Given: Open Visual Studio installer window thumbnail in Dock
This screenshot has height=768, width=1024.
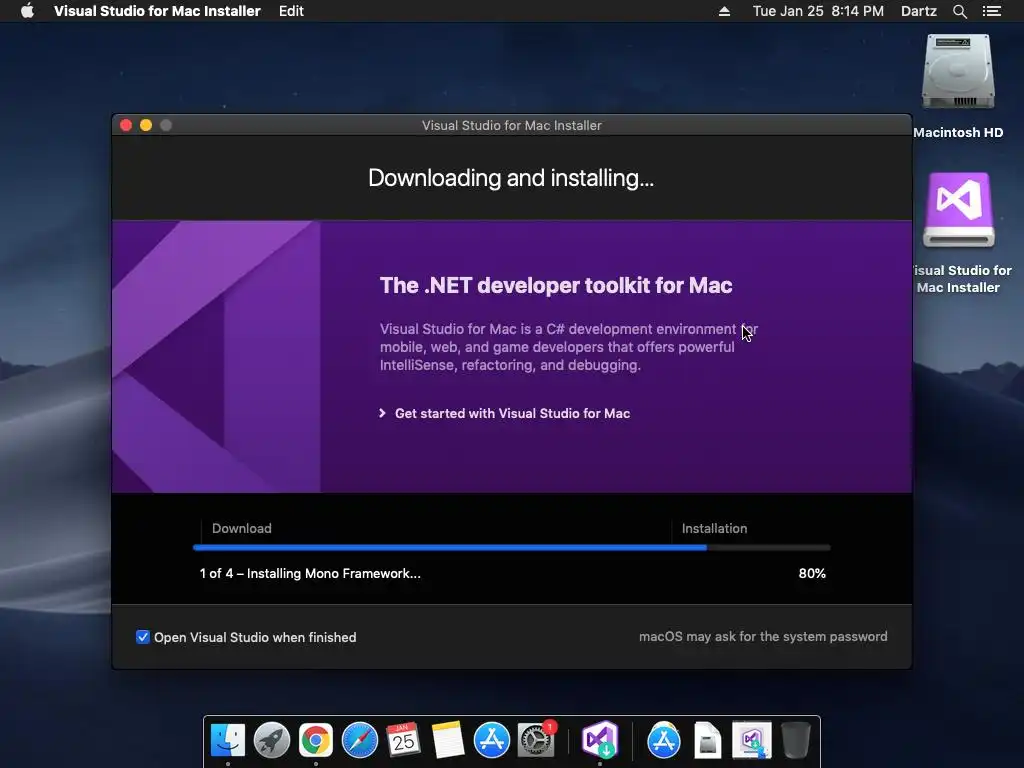Looking at the screenshot, I should point(752,740).
